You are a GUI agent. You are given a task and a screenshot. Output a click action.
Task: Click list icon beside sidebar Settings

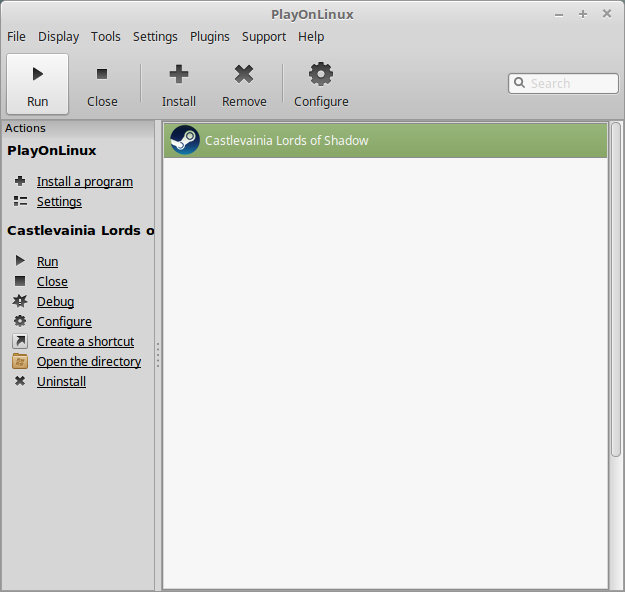20,201
